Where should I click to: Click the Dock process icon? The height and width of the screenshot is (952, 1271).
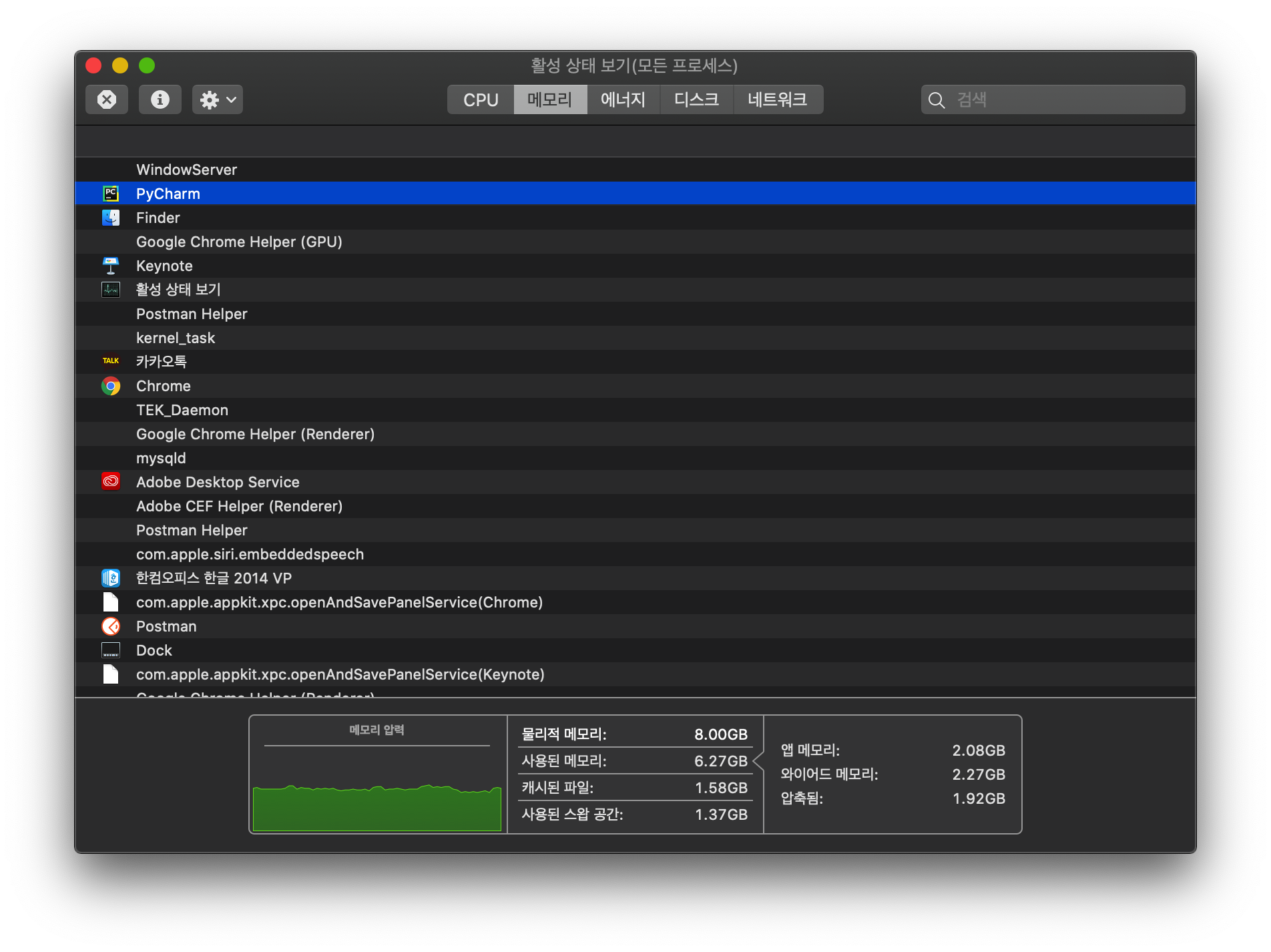(111, 650)
